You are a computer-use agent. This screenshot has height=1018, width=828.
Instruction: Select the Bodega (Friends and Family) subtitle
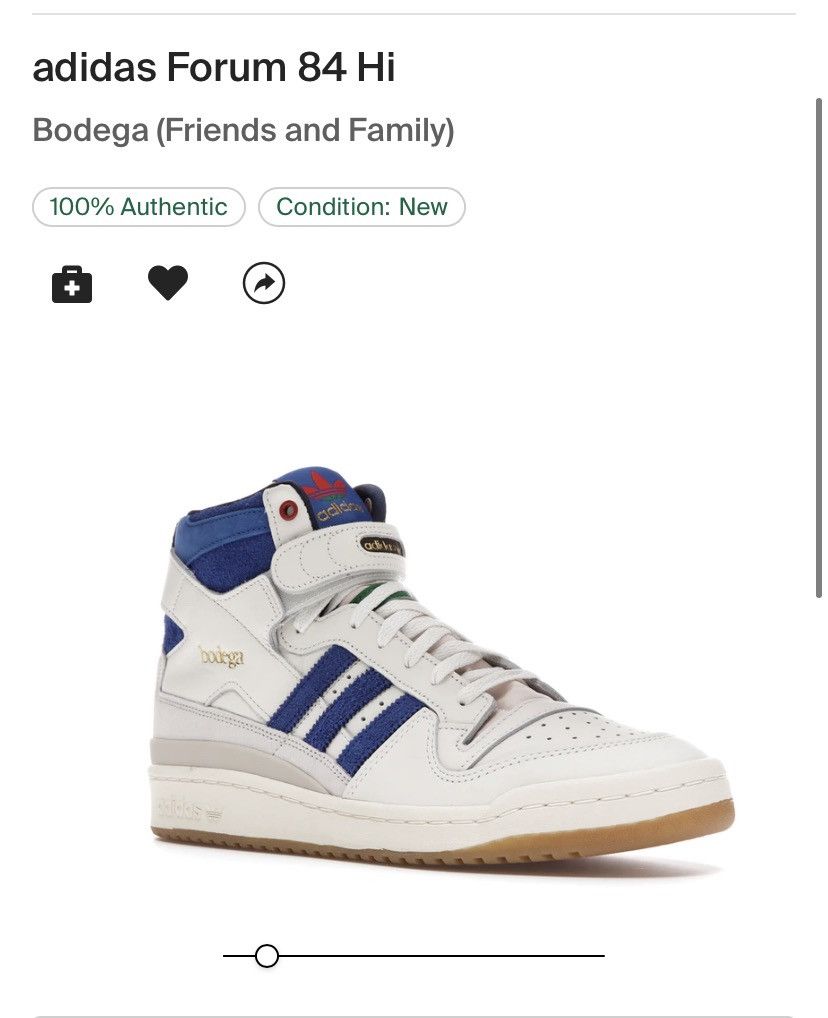click(x=243, y=129)
